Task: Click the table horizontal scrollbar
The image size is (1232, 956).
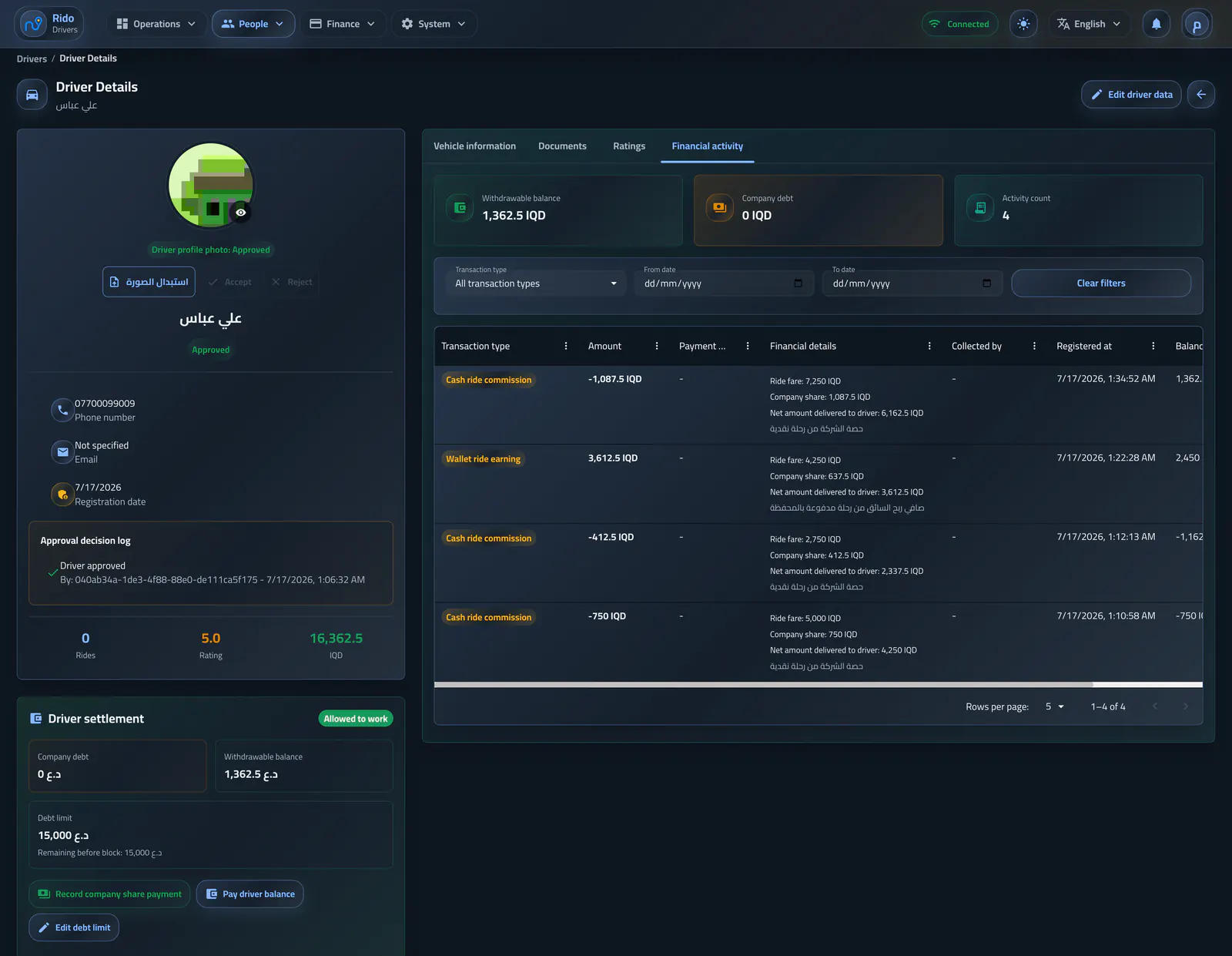Action: tap(763, 684)
